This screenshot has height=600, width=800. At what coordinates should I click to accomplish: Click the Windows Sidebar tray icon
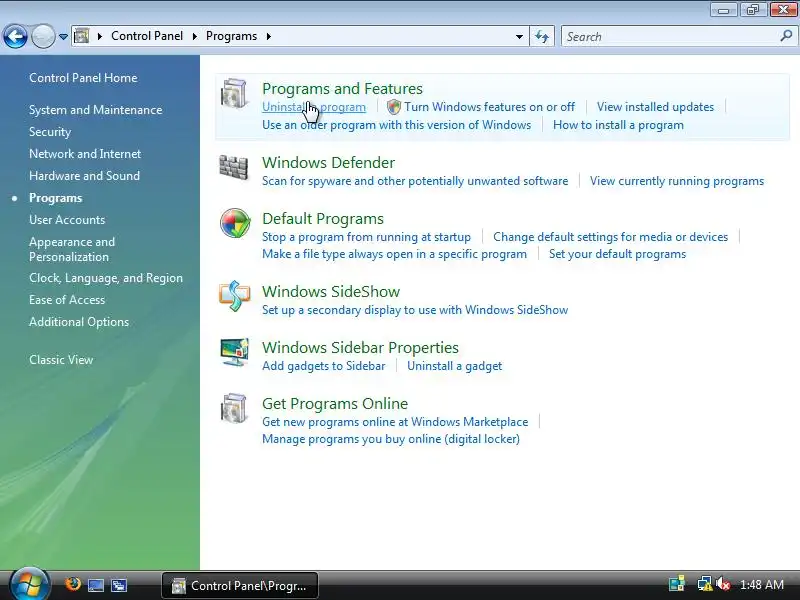pos(677,584)
